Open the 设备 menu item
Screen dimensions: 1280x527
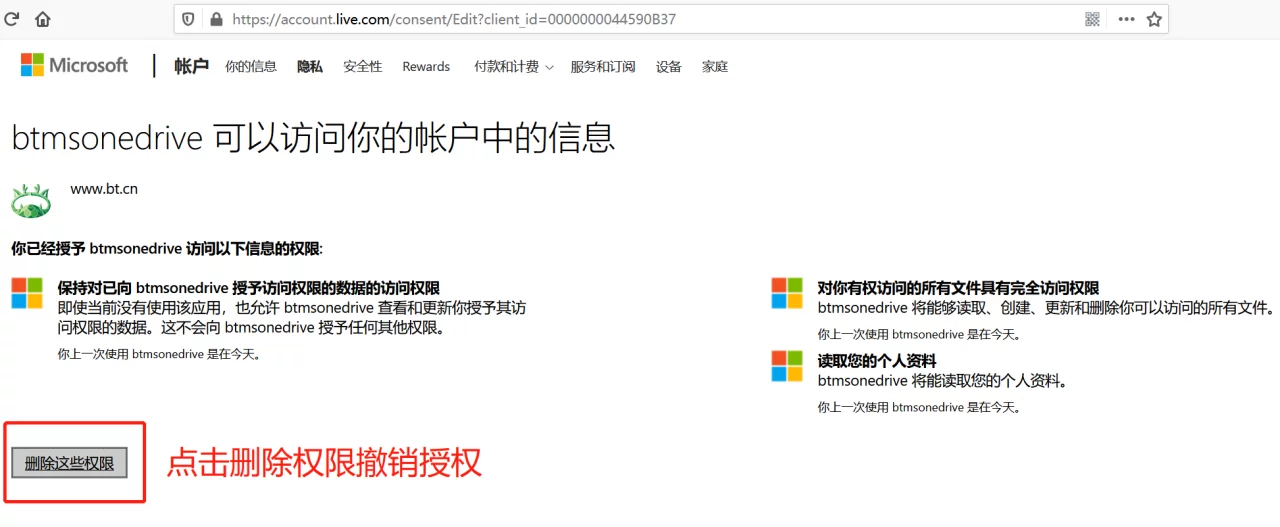click(x=669, y=66)
